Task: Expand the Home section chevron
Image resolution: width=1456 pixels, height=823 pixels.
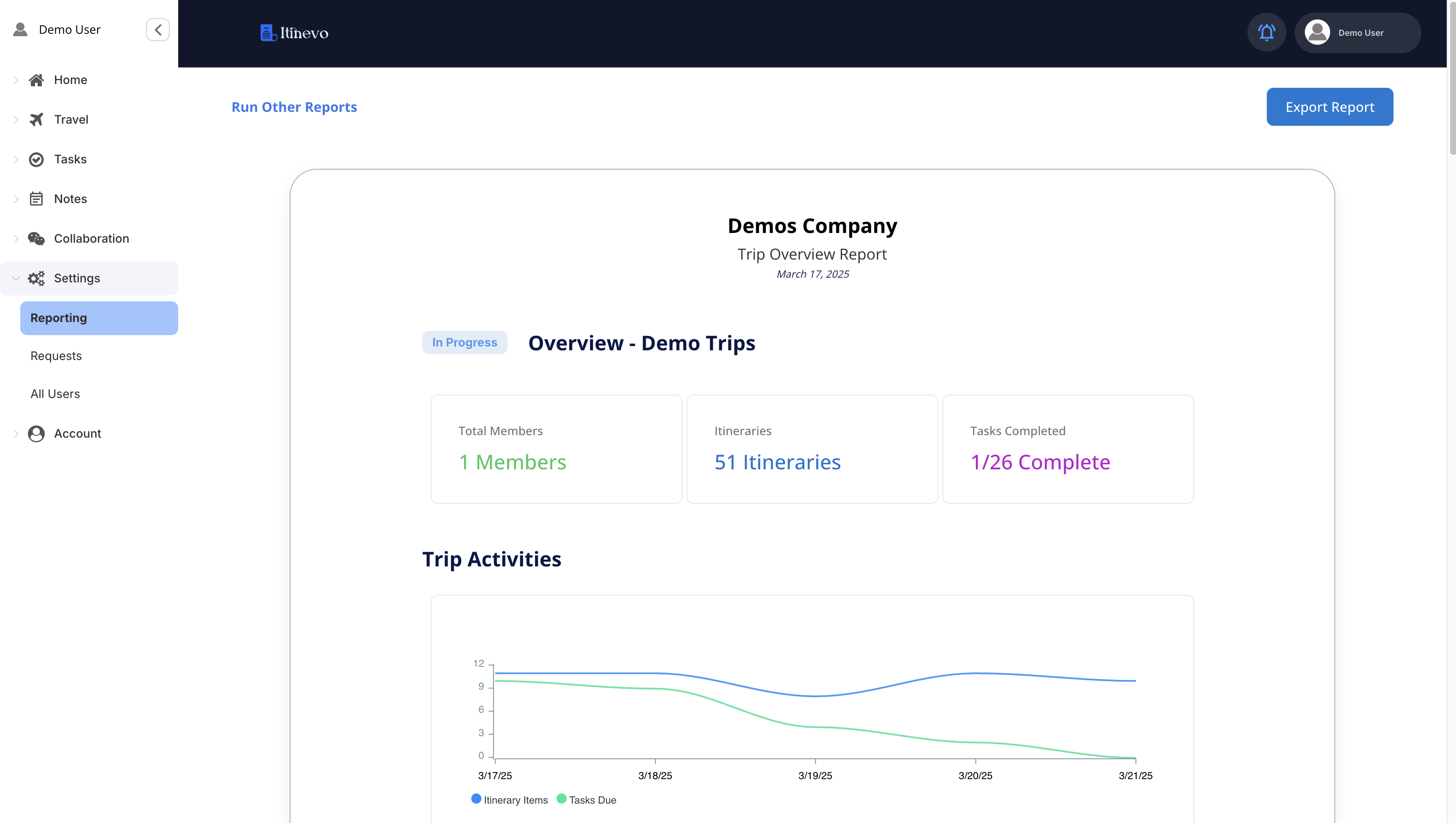Action: (16, 80)
